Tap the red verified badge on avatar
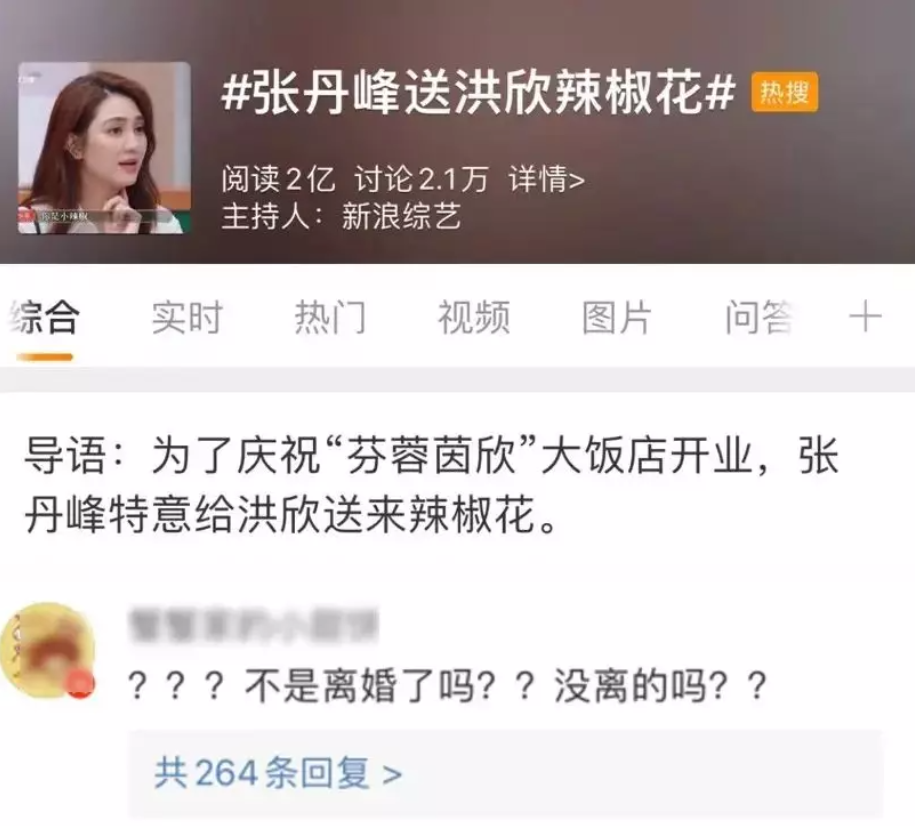Screen dimensions: 915x826 click(x=81, y=682)
